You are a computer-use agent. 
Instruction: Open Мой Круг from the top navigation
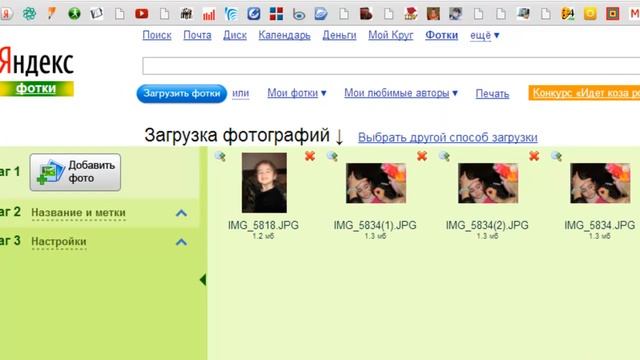tap(391, 36)
